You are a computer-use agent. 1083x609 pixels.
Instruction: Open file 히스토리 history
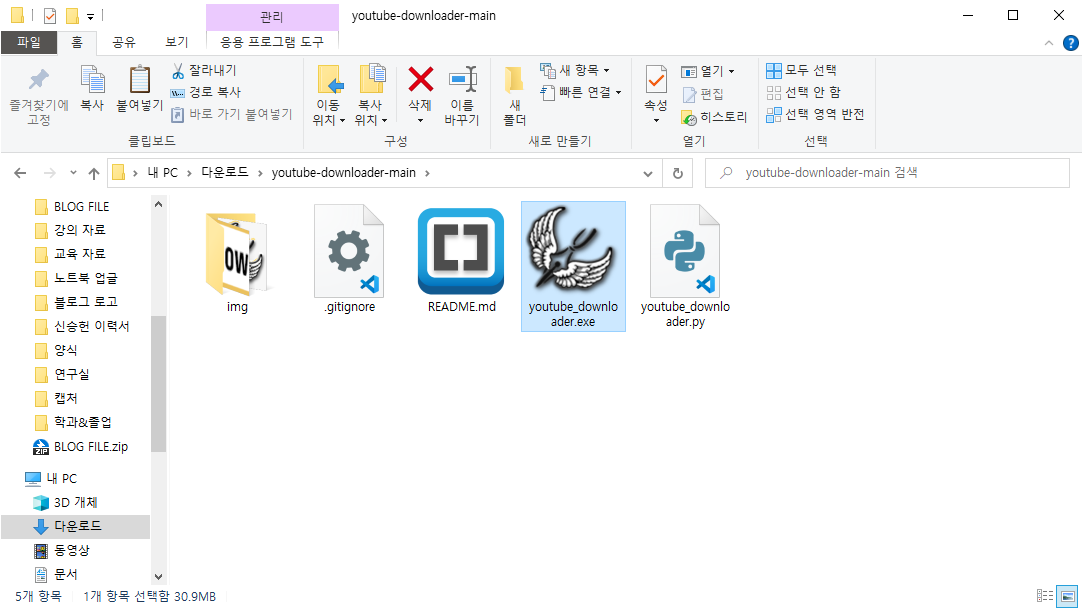pos(713,117)
